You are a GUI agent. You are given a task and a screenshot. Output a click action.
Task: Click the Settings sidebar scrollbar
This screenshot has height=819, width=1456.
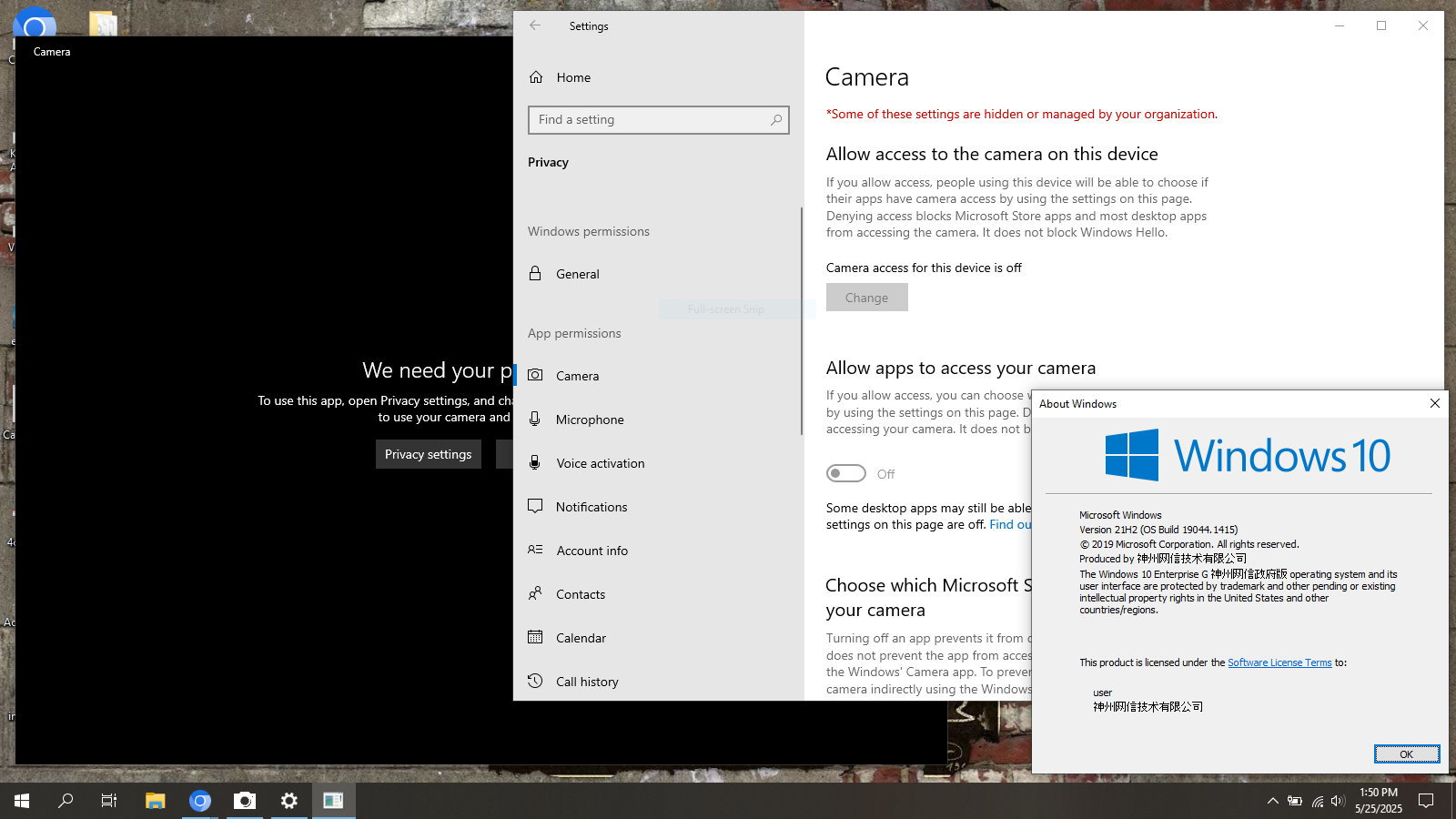pyautogui.click(x=801, y=320)
